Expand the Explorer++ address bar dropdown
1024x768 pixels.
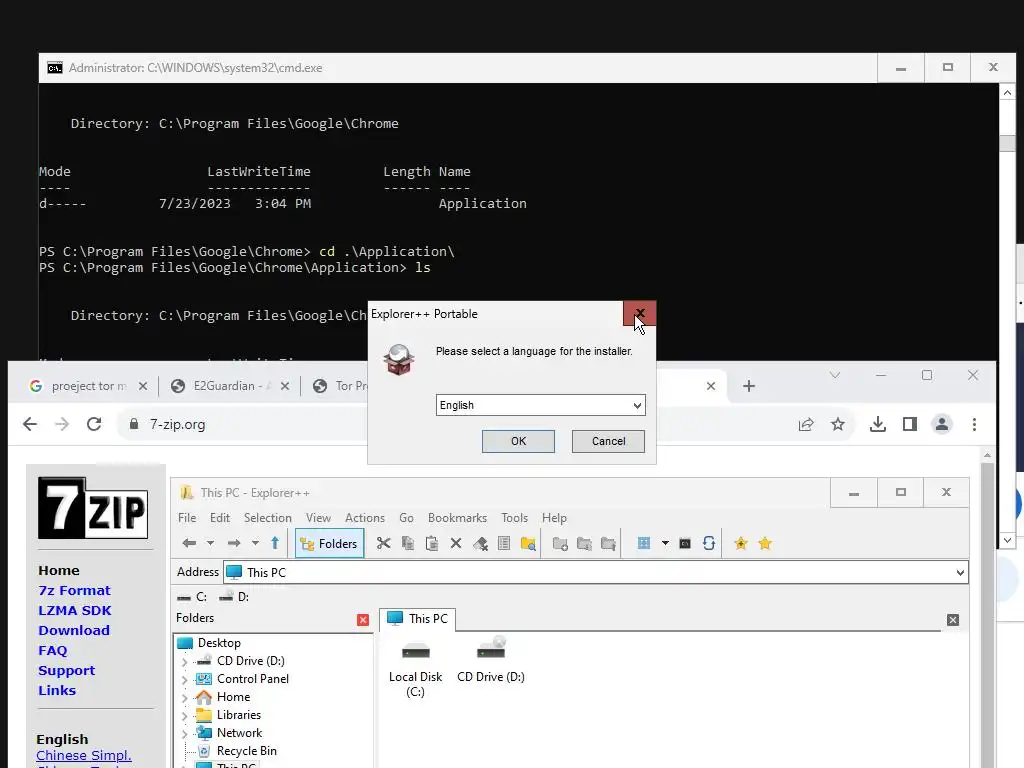pyautogui.click(x=959, y=573)
